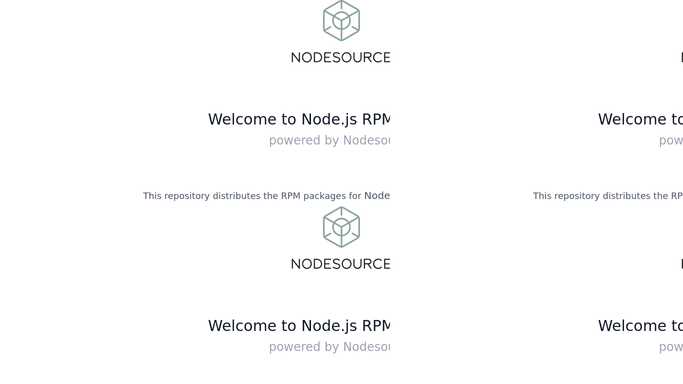Click the left "This repository distributes the RPM packages" sentence
The image size is (683, 384).
coord(267,196)
